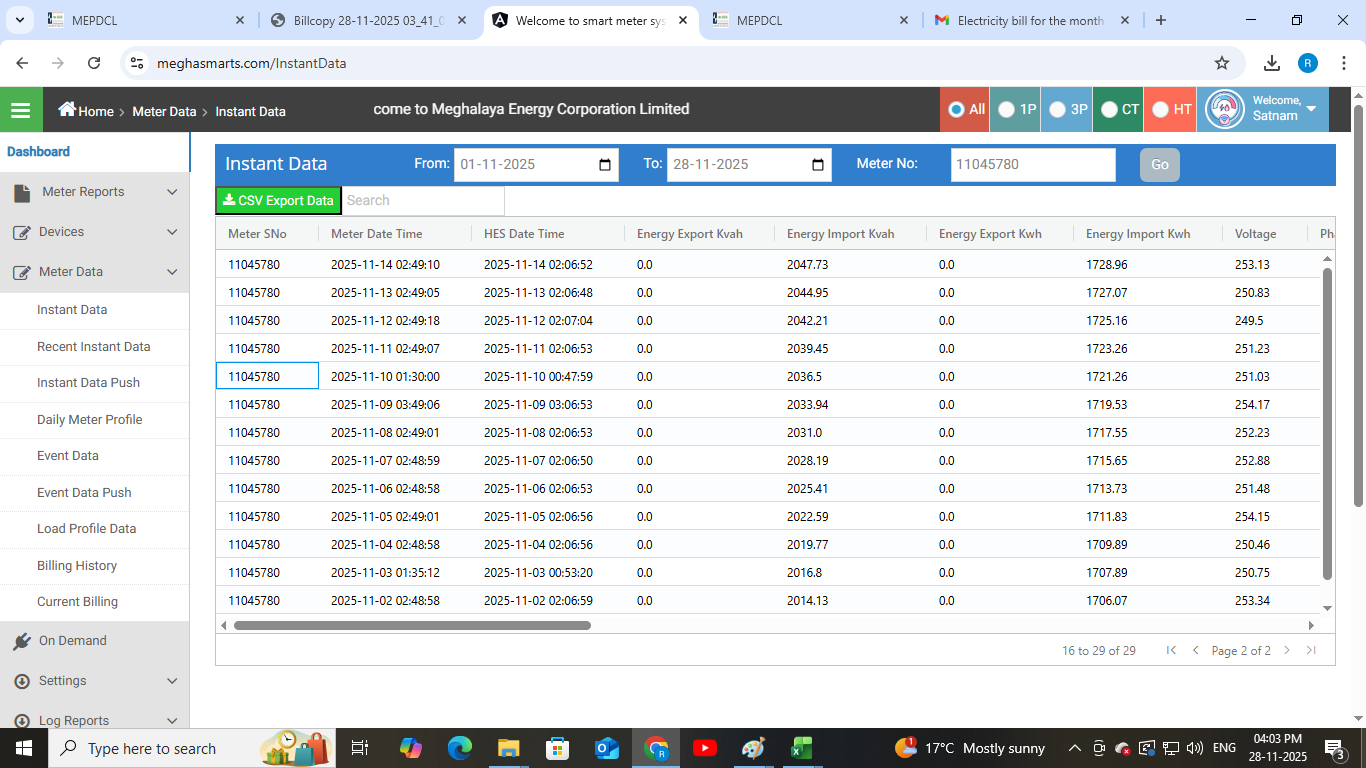Open Billing History in sidebar
1366x768 pixels.
[77, 566]
